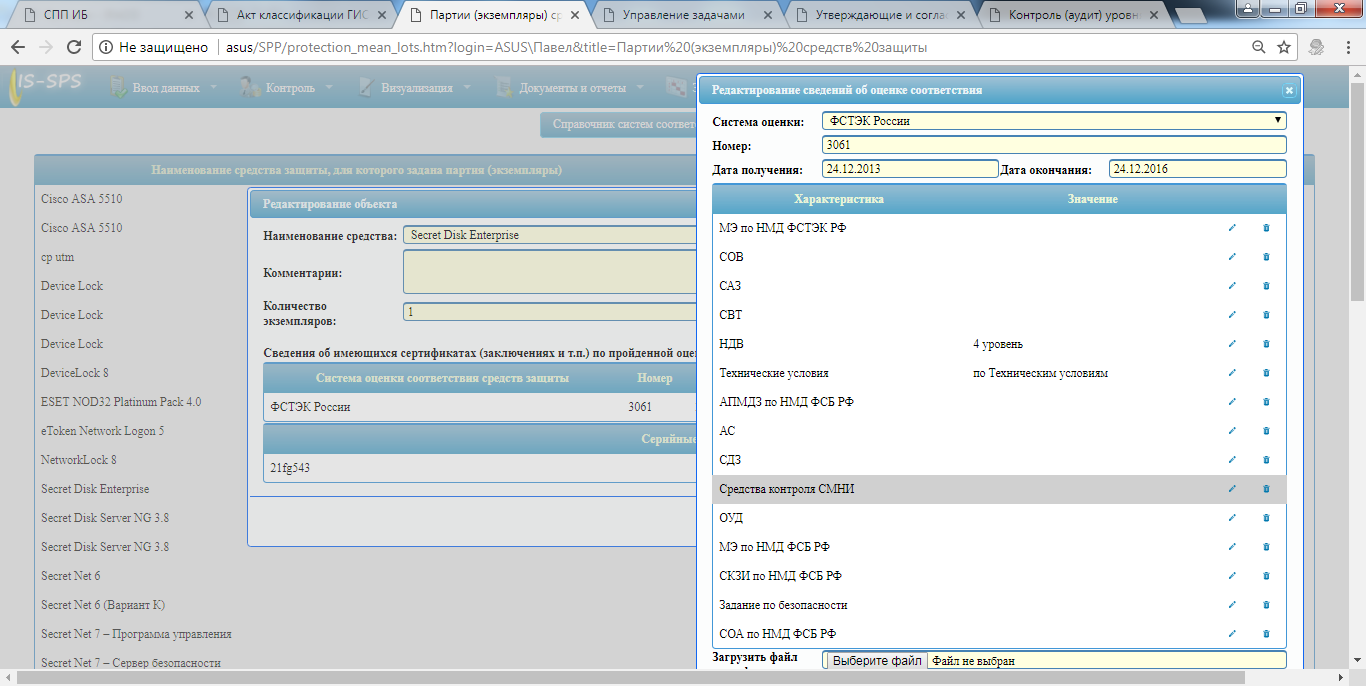
Task: Delete the СВТ characteristic
Action: [1266, 315]
